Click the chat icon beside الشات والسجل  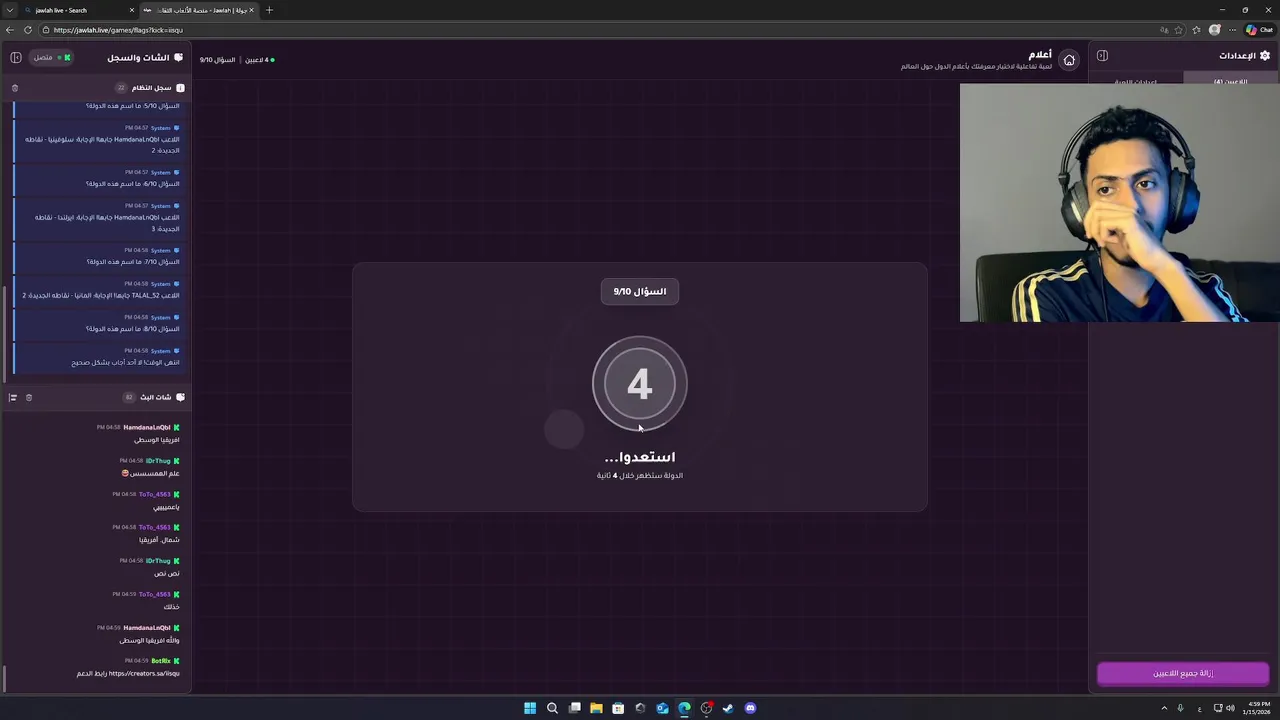click(x=179, y=57)
